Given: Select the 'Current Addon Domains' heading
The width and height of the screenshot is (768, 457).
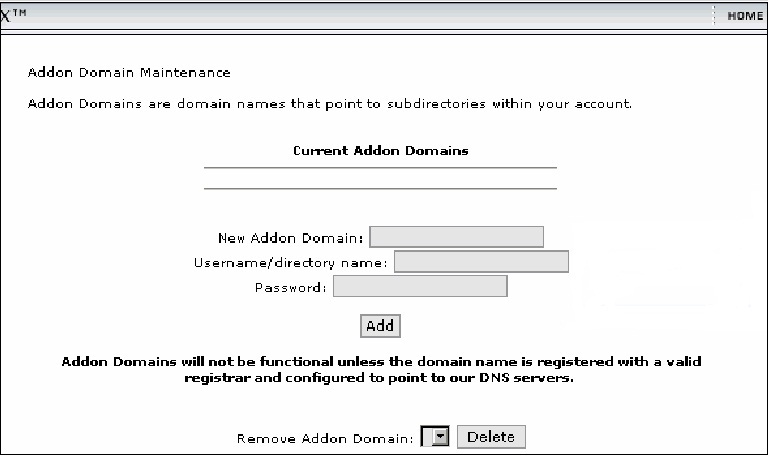Looking at the screenshot, I should click(x=381, y=150).
